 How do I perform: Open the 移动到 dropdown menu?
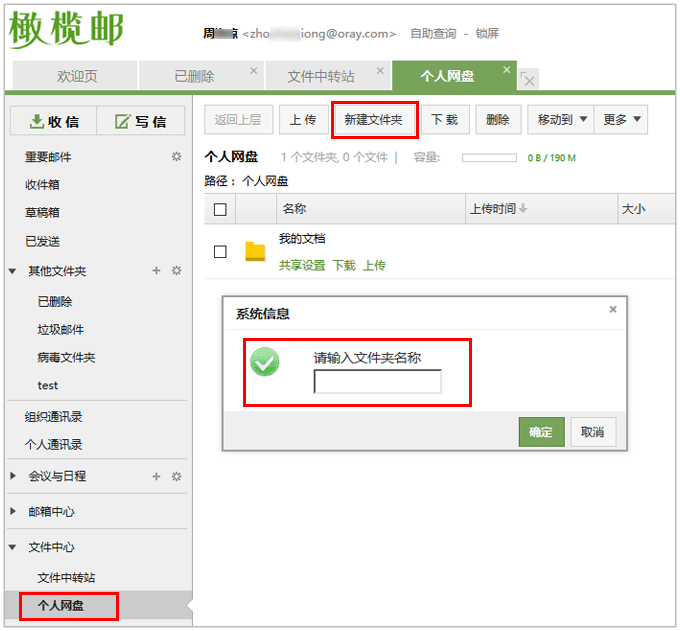(560, 120)
